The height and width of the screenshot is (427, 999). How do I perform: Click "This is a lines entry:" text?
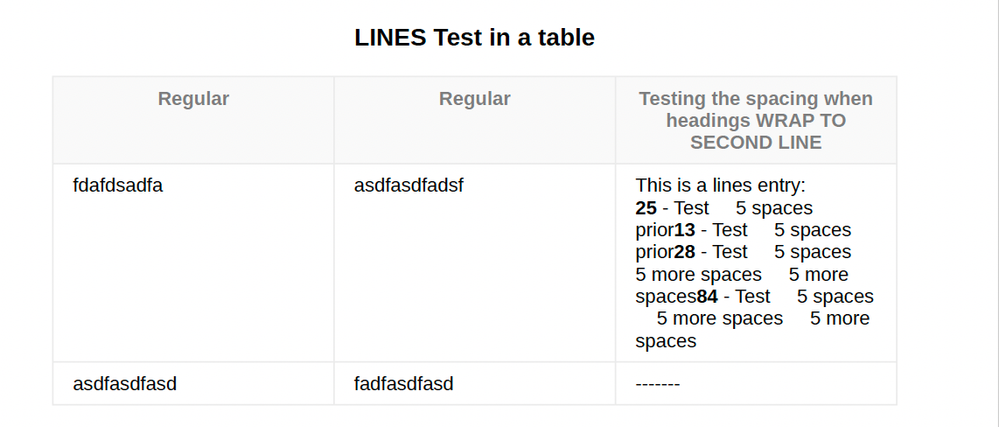(x=720, y=186)
